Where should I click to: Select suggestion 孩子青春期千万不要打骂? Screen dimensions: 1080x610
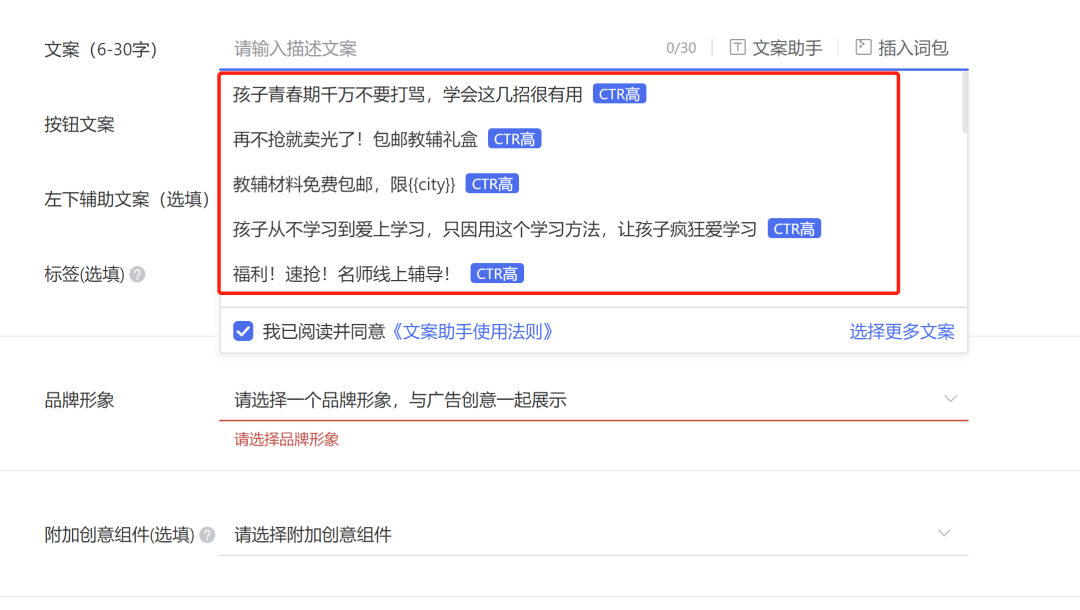[407, 94]
